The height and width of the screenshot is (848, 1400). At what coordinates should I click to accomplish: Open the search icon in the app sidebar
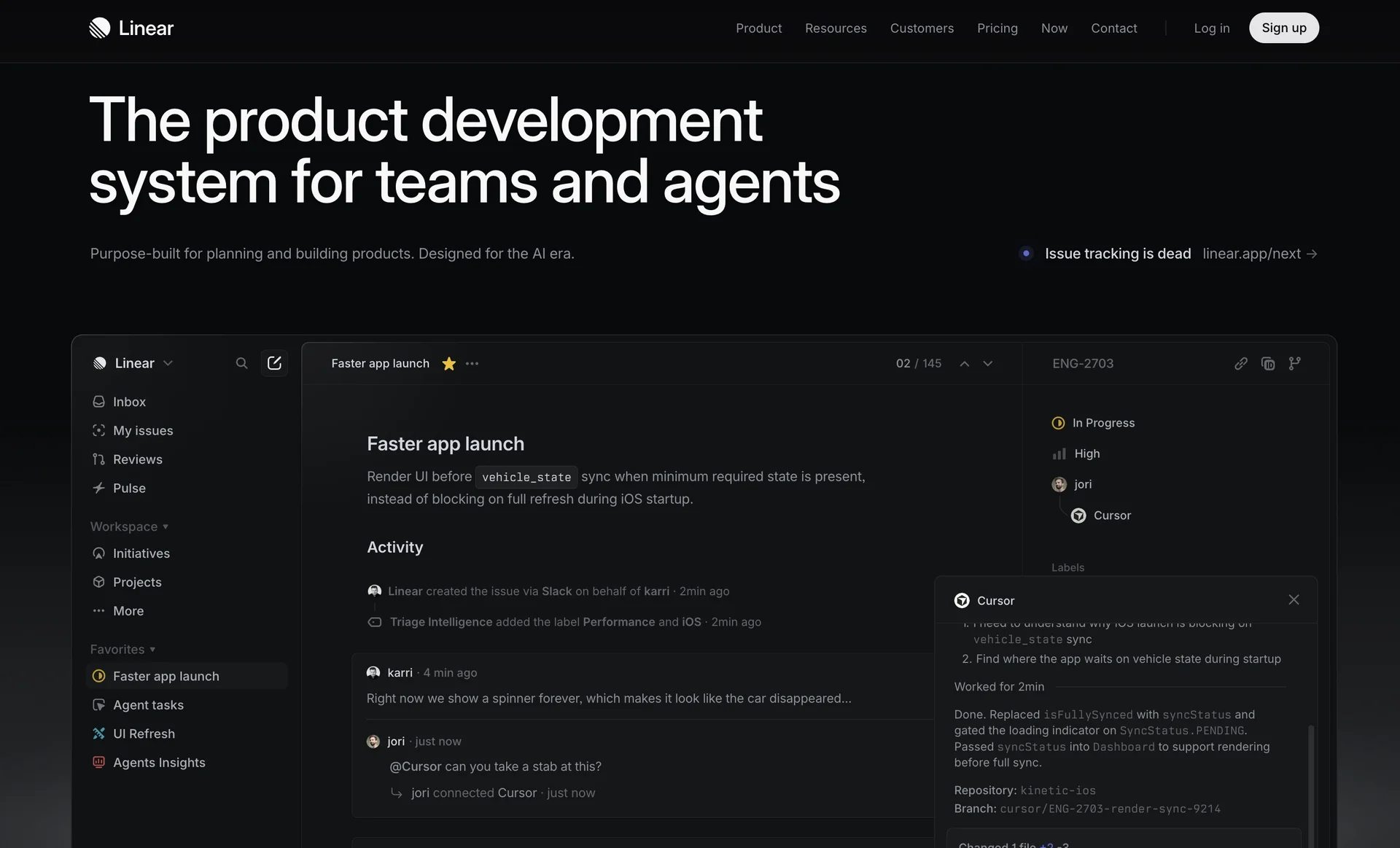tap(241, 363)
